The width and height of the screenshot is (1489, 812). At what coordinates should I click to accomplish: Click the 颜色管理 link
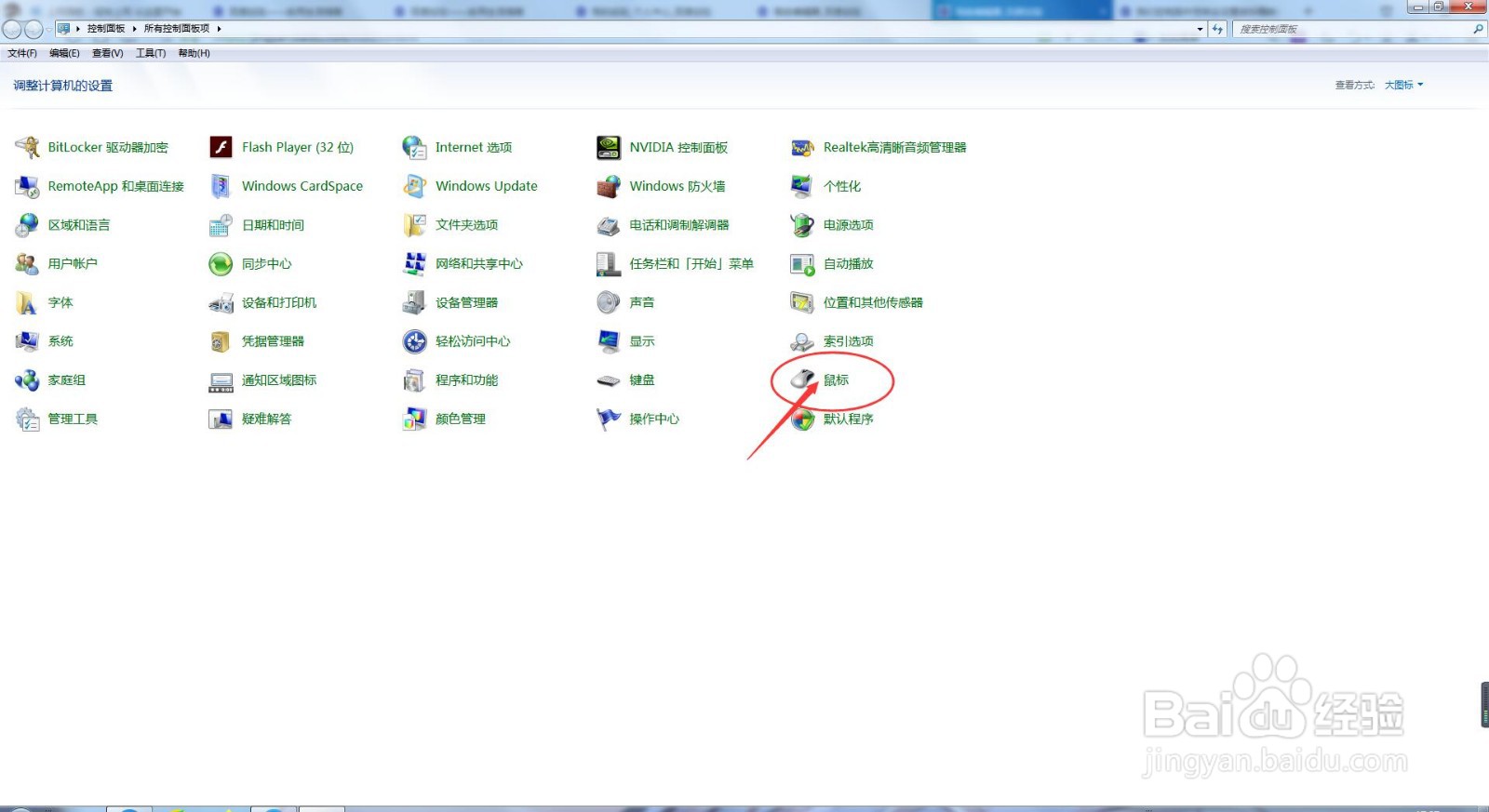[x=461, y=419]
